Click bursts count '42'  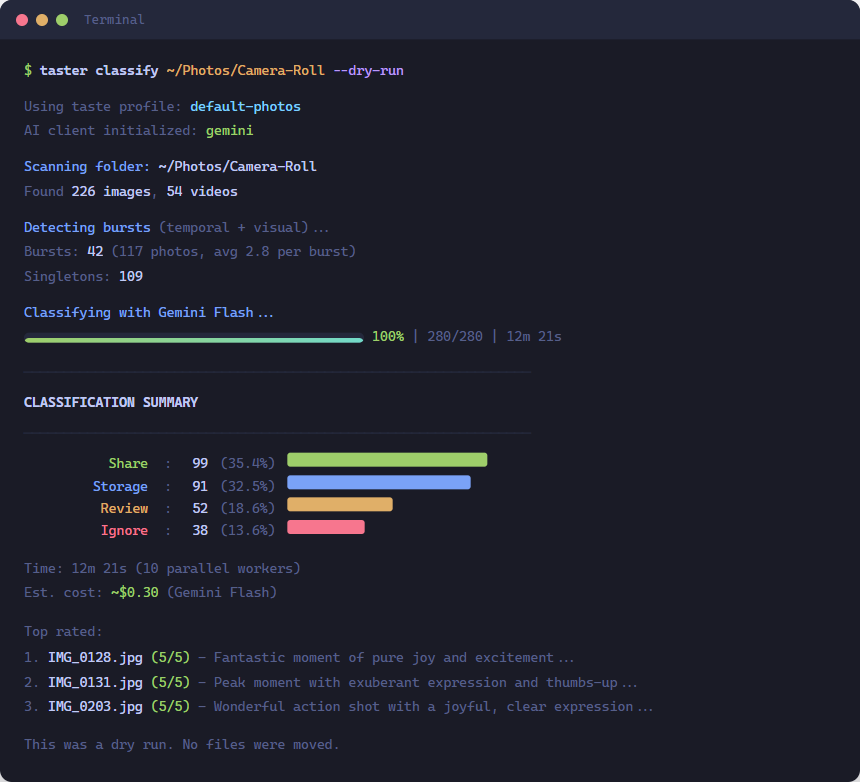tap(95, 252)
